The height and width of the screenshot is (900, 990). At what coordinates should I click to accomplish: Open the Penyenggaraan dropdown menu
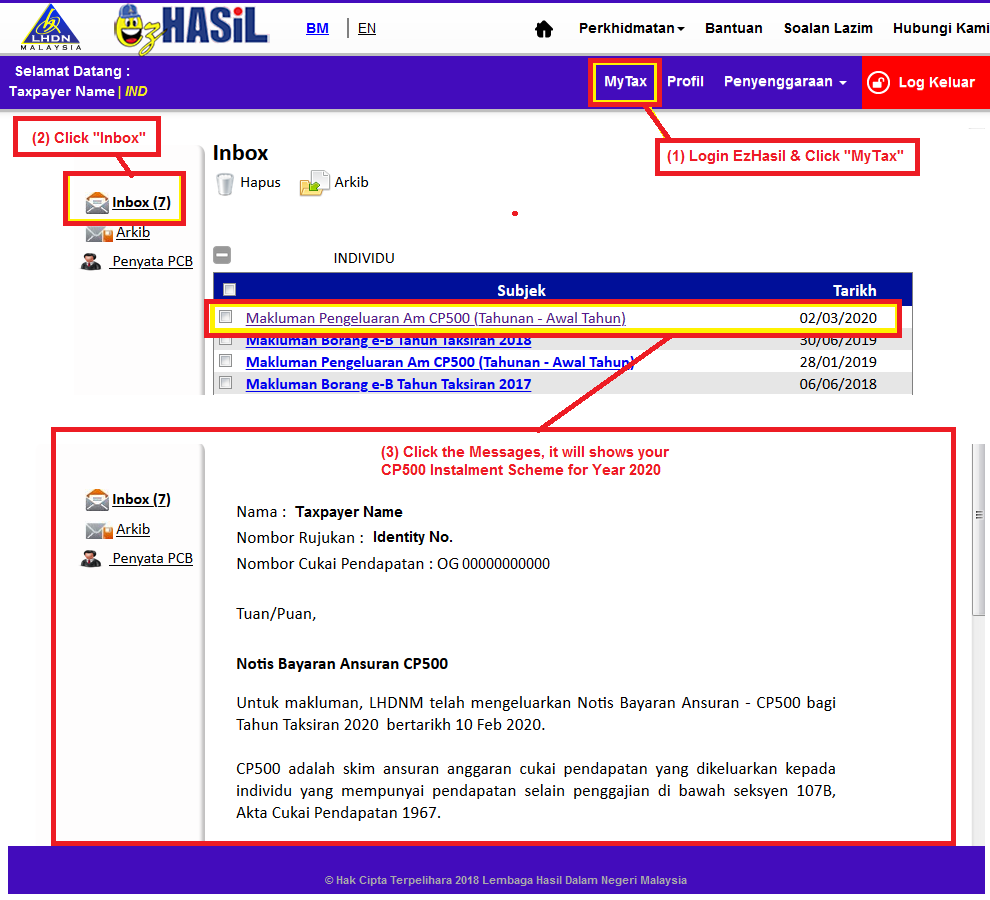(785, 81)
